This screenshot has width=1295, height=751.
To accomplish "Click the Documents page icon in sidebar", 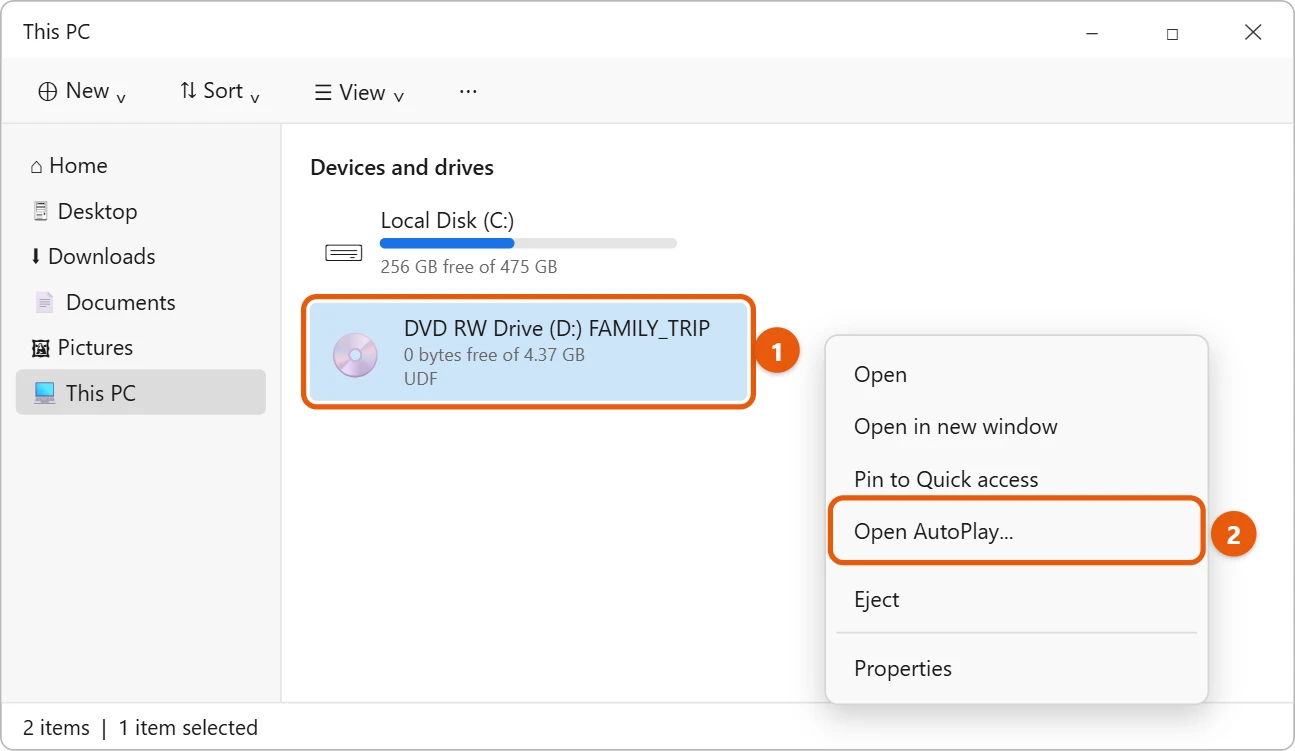I will (x=44, y=302).
